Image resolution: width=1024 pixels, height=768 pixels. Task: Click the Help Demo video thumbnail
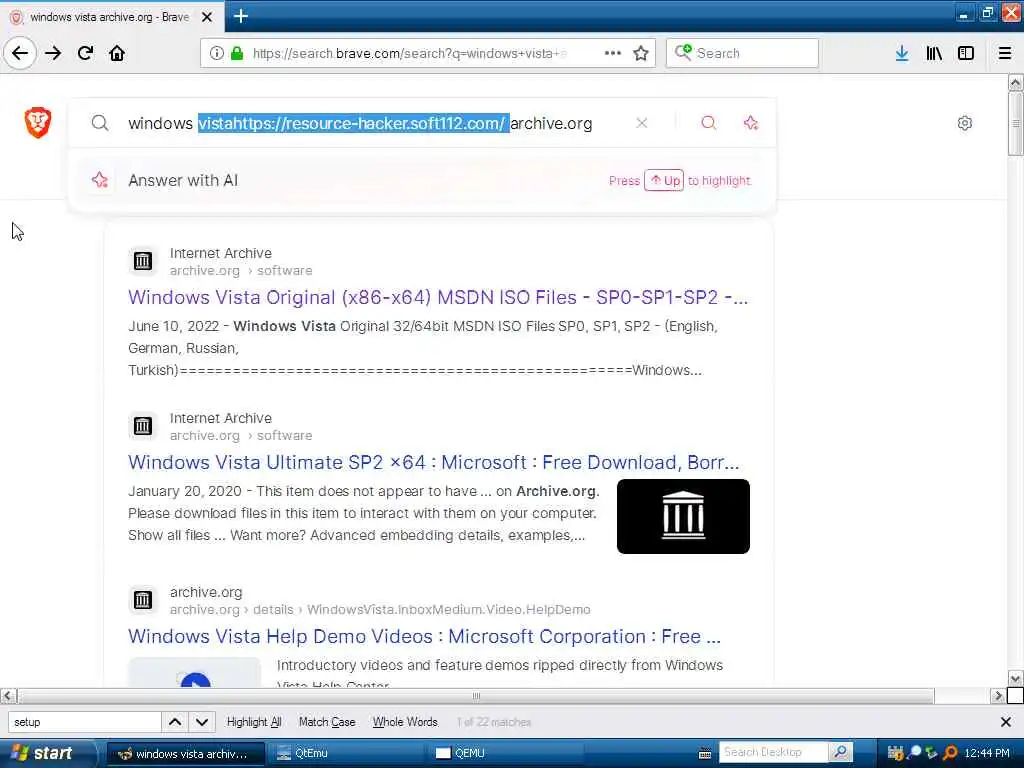point(195,673)
